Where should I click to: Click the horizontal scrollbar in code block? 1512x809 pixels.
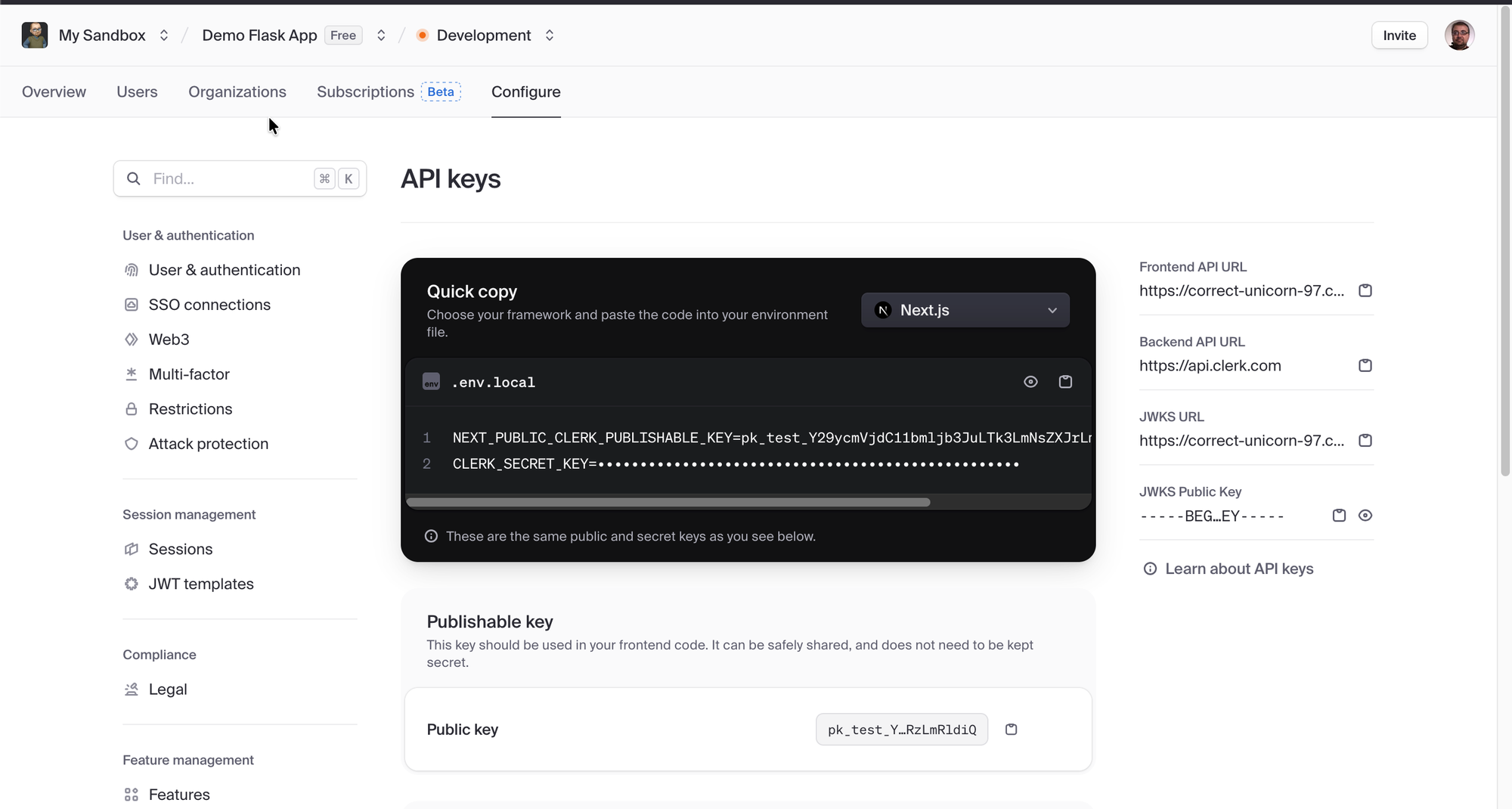(x=668, y=502)
